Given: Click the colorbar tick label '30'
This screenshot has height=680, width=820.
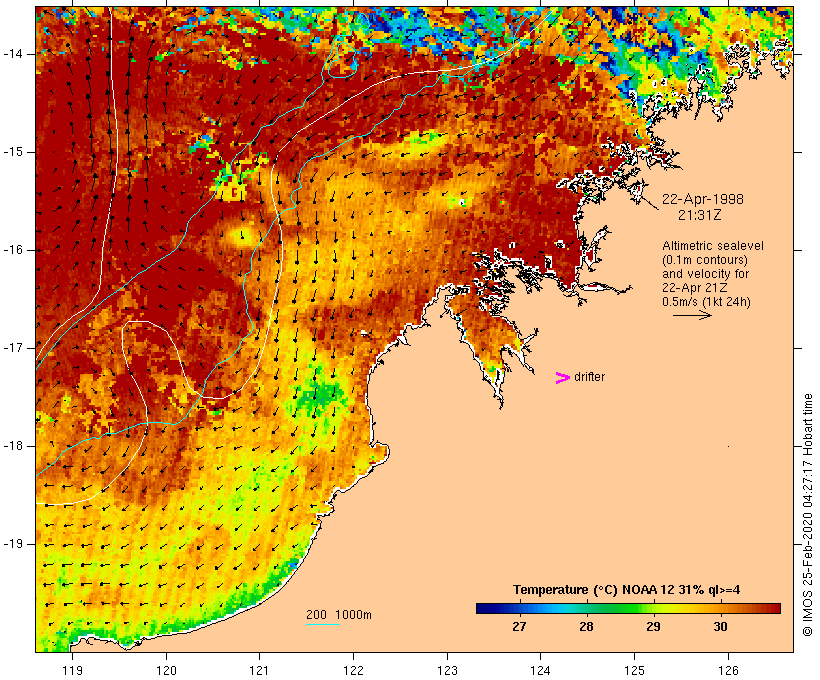Looking at the screenshot, I should (x=721, y=627).
